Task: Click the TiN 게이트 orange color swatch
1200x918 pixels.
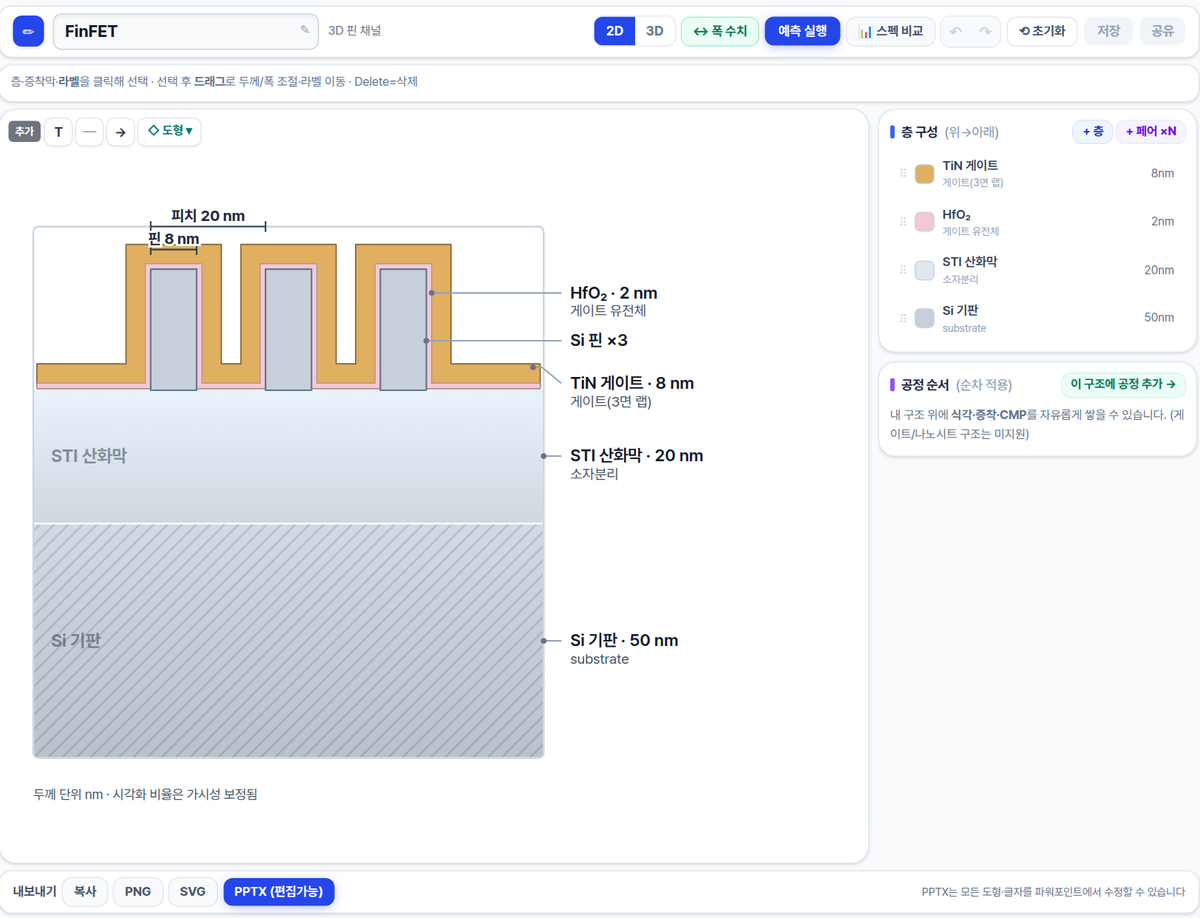Action: [x=924, y=174]
